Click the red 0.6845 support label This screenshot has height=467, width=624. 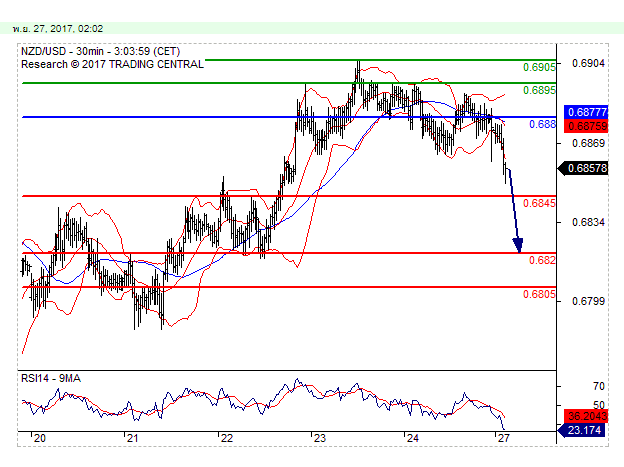click(x=539, y=203)
